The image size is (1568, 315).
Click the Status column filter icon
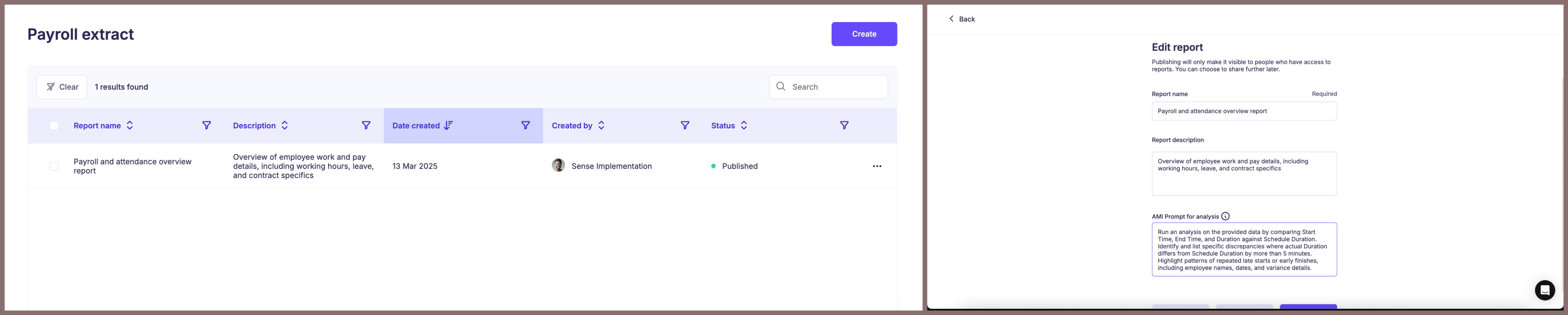click(x=844, y=126)
